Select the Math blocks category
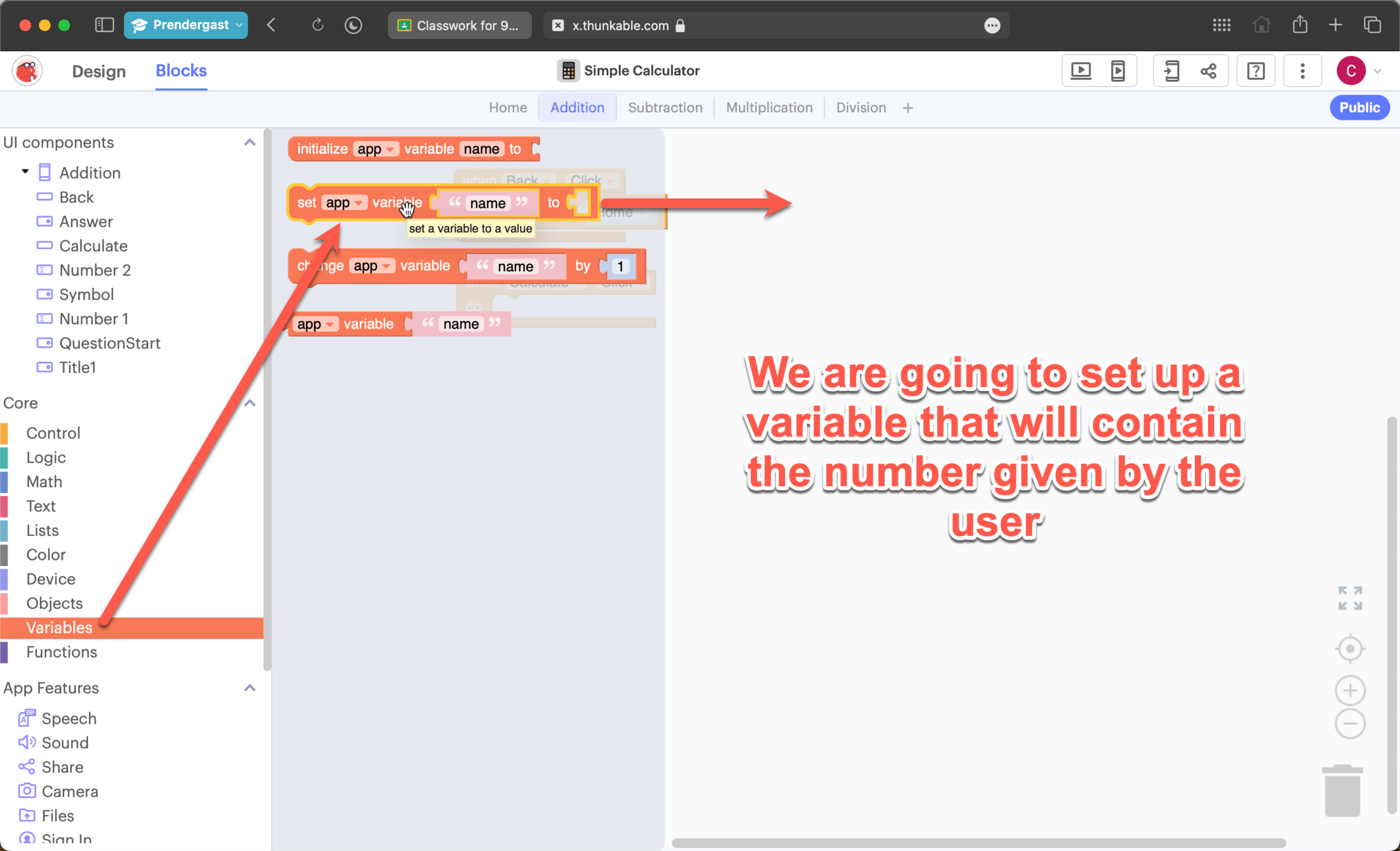The height and width of the screenshot is (851, 1400). tap(44, 482)
